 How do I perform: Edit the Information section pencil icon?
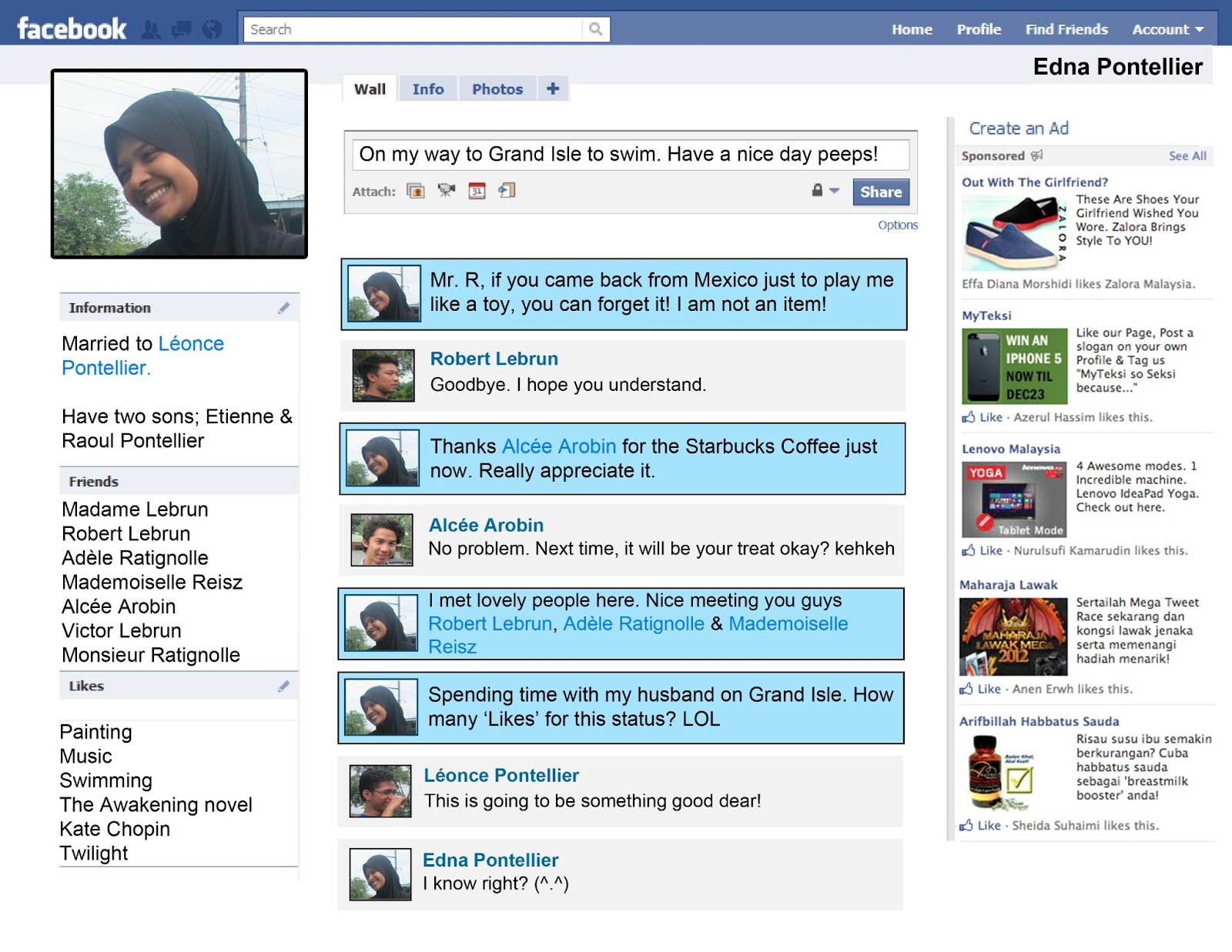pos(283,308)
